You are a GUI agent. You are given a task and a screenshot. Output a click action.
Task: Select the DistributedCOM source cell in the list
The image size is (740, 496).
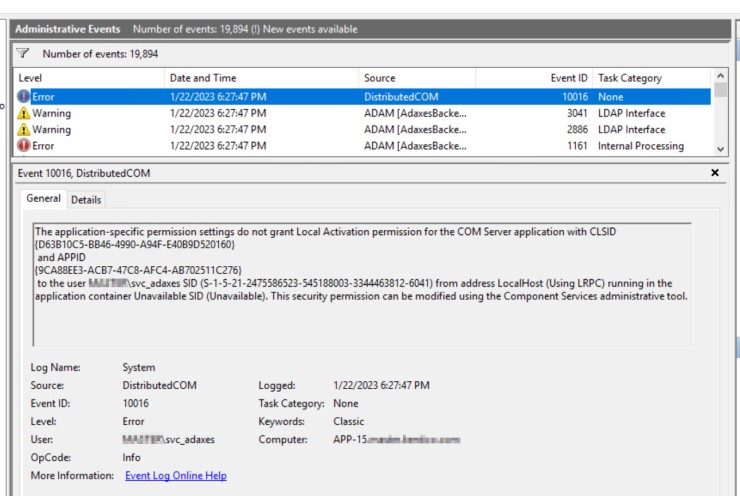(400, 96)
